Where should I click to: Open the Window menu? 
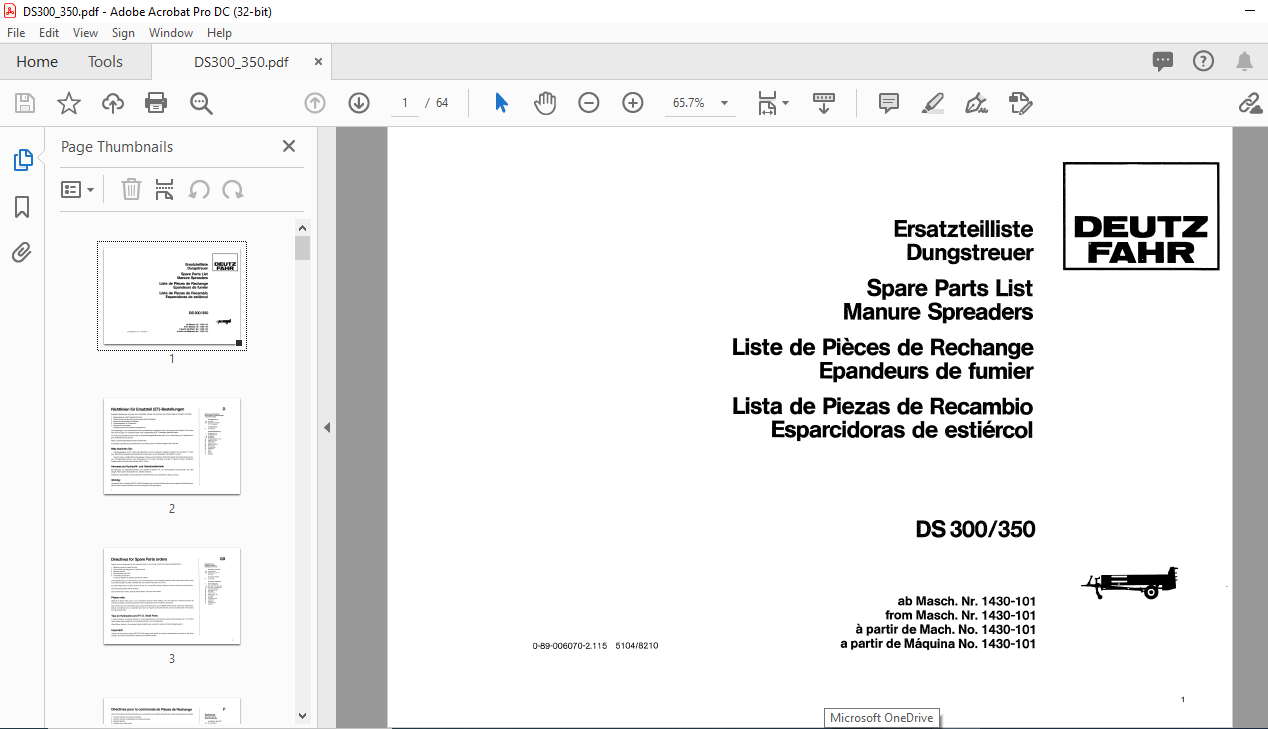tap(171, 33)
